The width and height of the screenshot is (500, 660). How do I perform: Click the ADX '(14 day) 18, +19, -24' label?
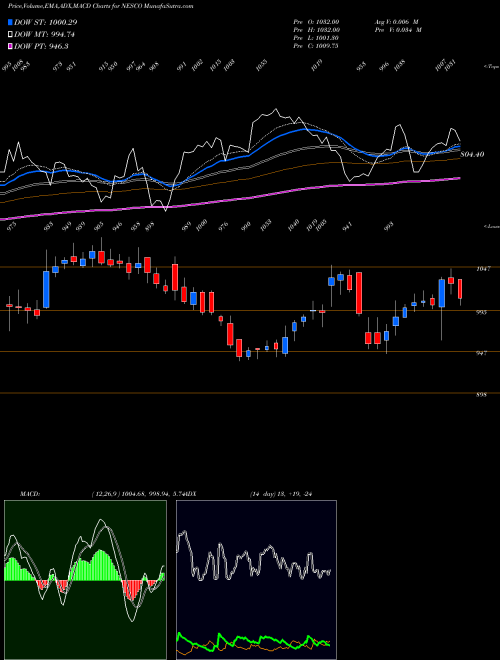281,494
